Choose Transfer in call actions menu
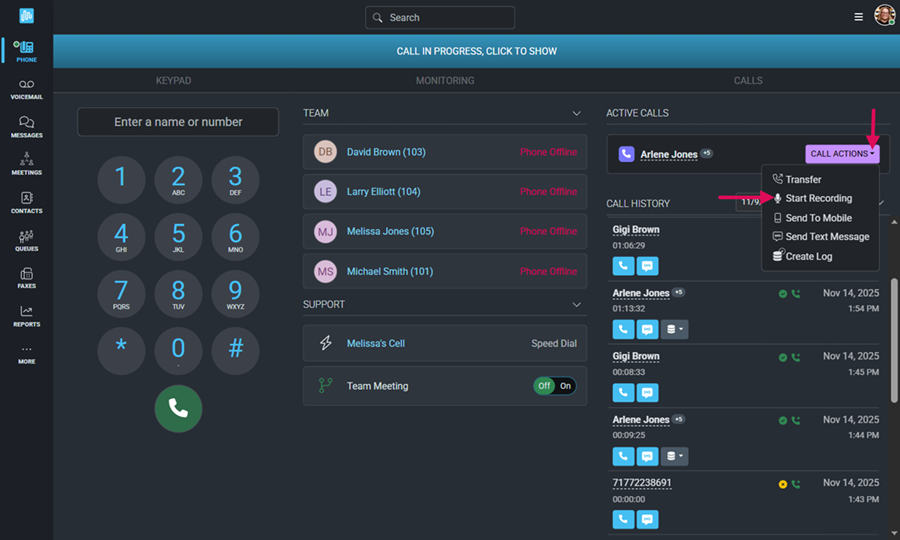Image resolution: width=900 pixels, height=540 pixels. tap(802, 180)
